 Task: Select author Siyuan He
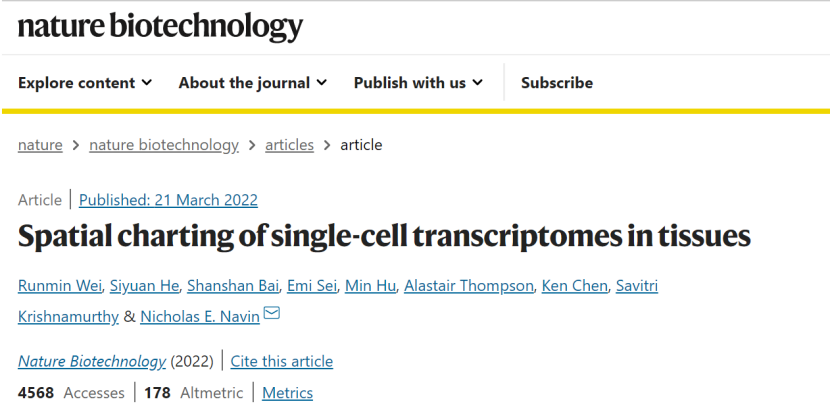(x=145, y=286)
